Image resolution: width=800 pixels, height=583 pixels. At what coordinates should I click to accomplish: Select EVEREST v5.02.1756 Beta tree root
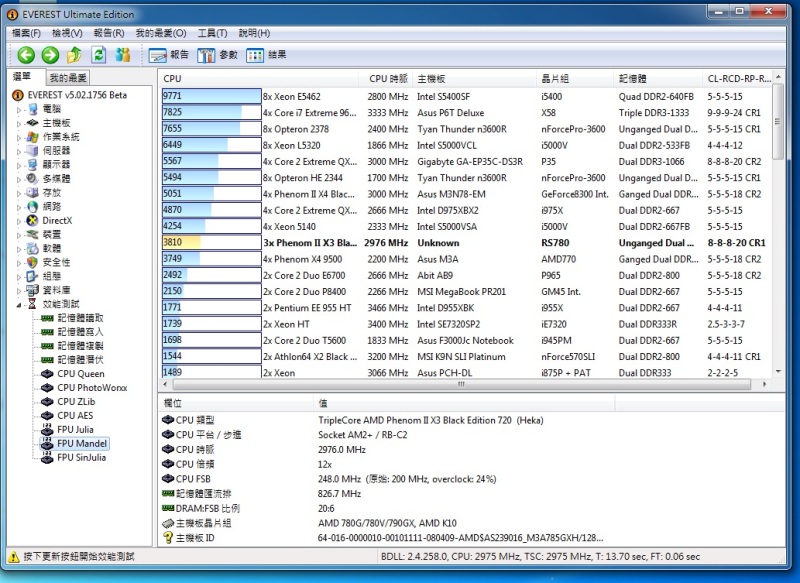pos(77,95)
